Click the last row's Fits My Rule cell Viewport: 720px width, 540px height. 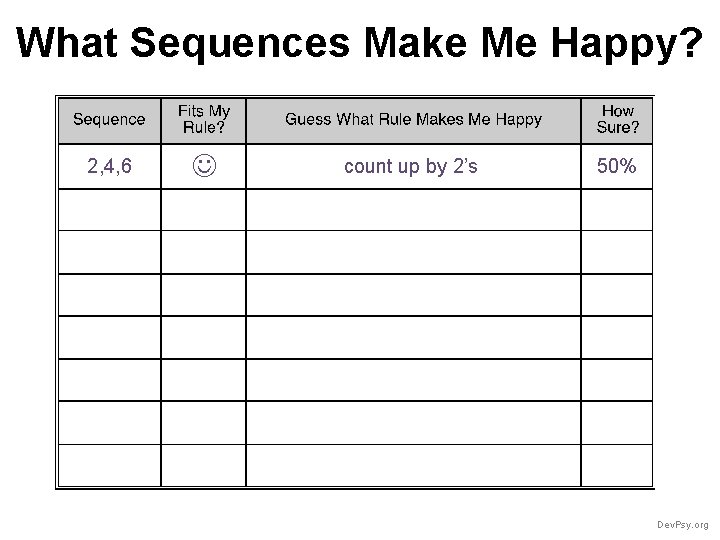(203, 465)
